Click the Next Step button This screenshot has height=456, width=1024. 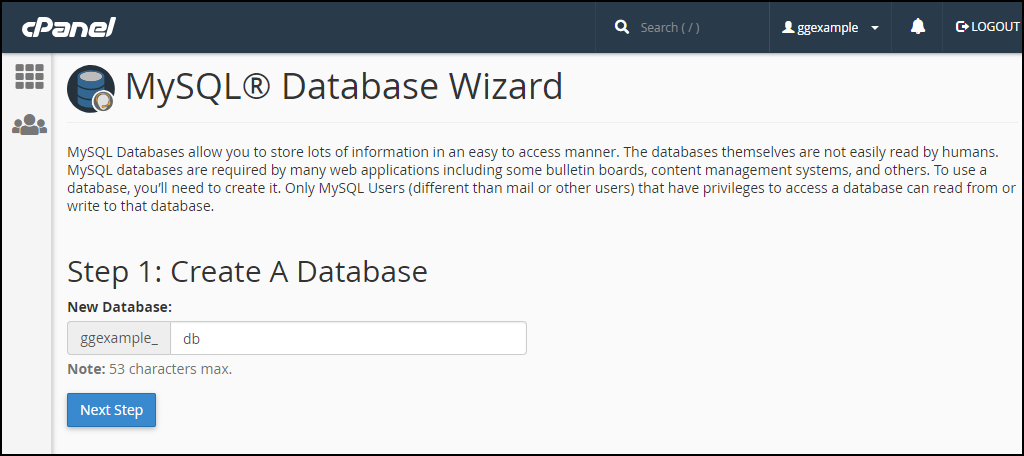tap(112, 410)
